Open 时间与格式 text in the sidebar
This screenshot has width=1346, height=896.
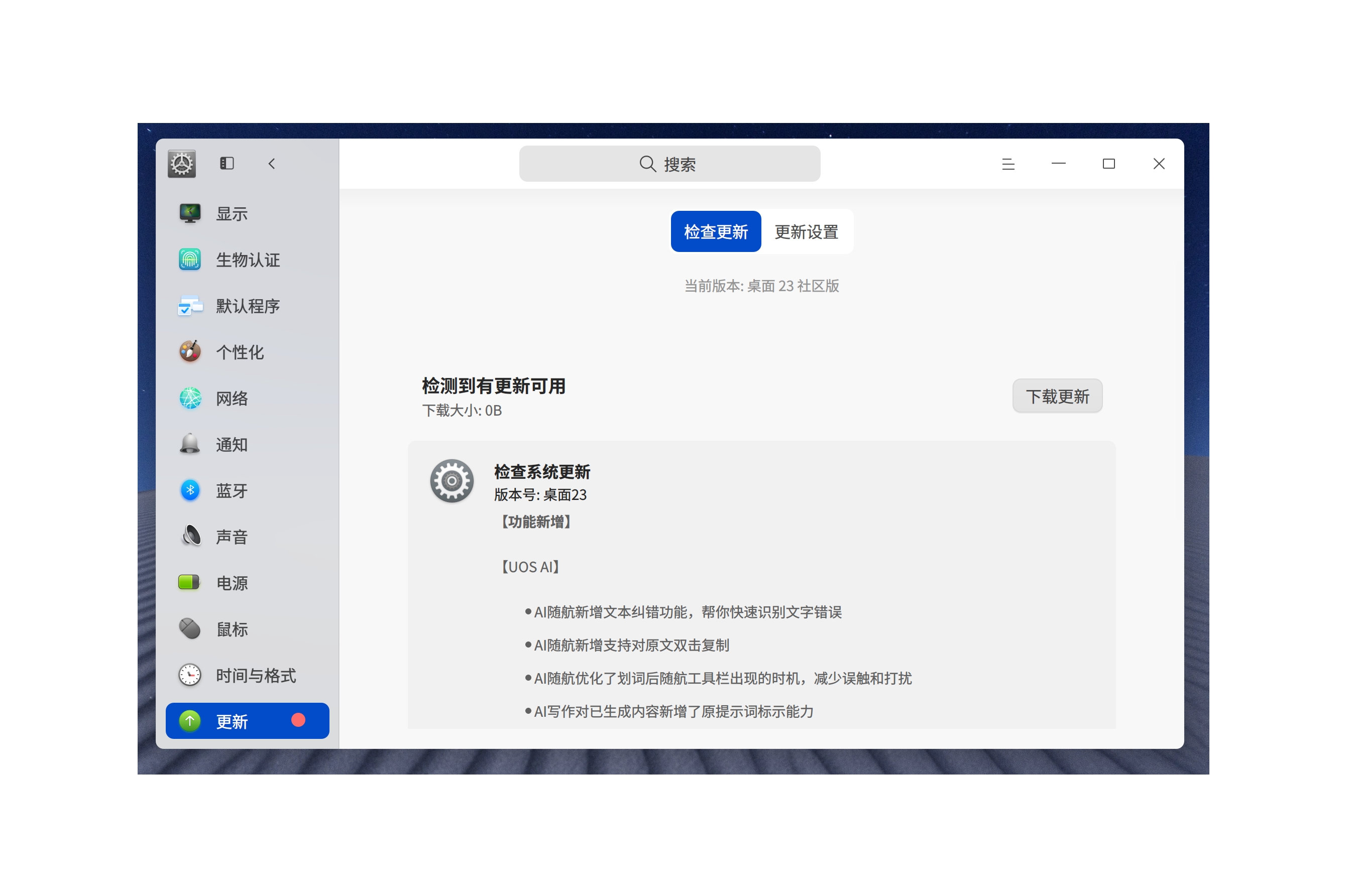click(256, 676)
